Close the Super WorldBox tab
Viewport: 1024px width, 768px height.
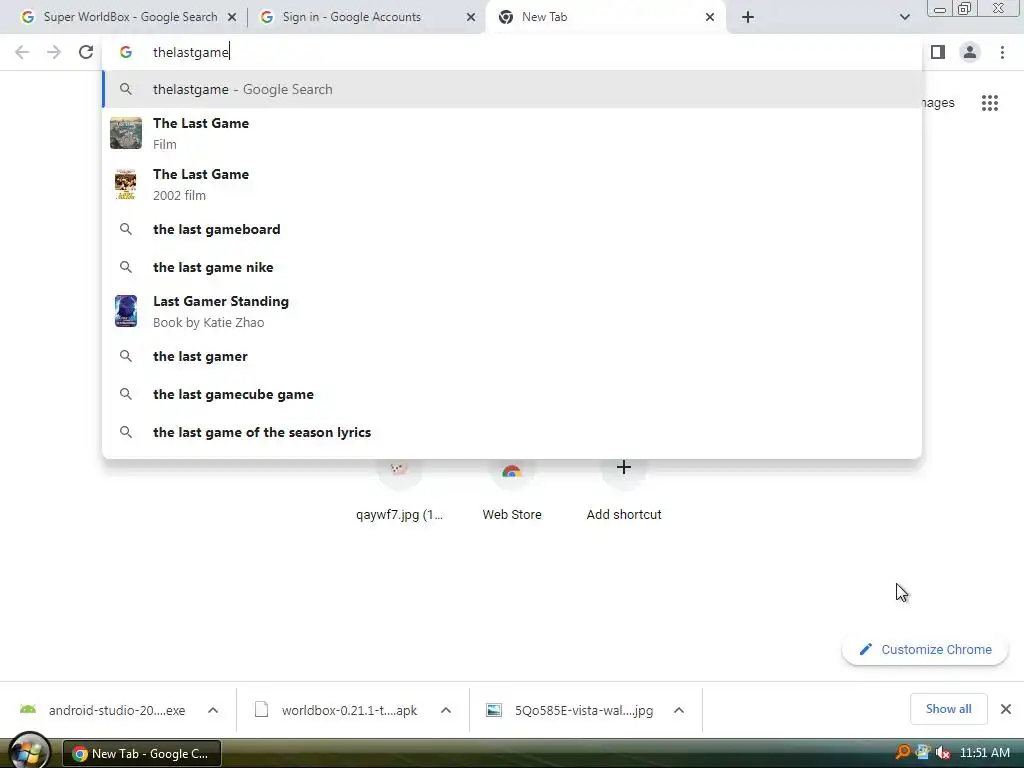[x=232, y=17]
